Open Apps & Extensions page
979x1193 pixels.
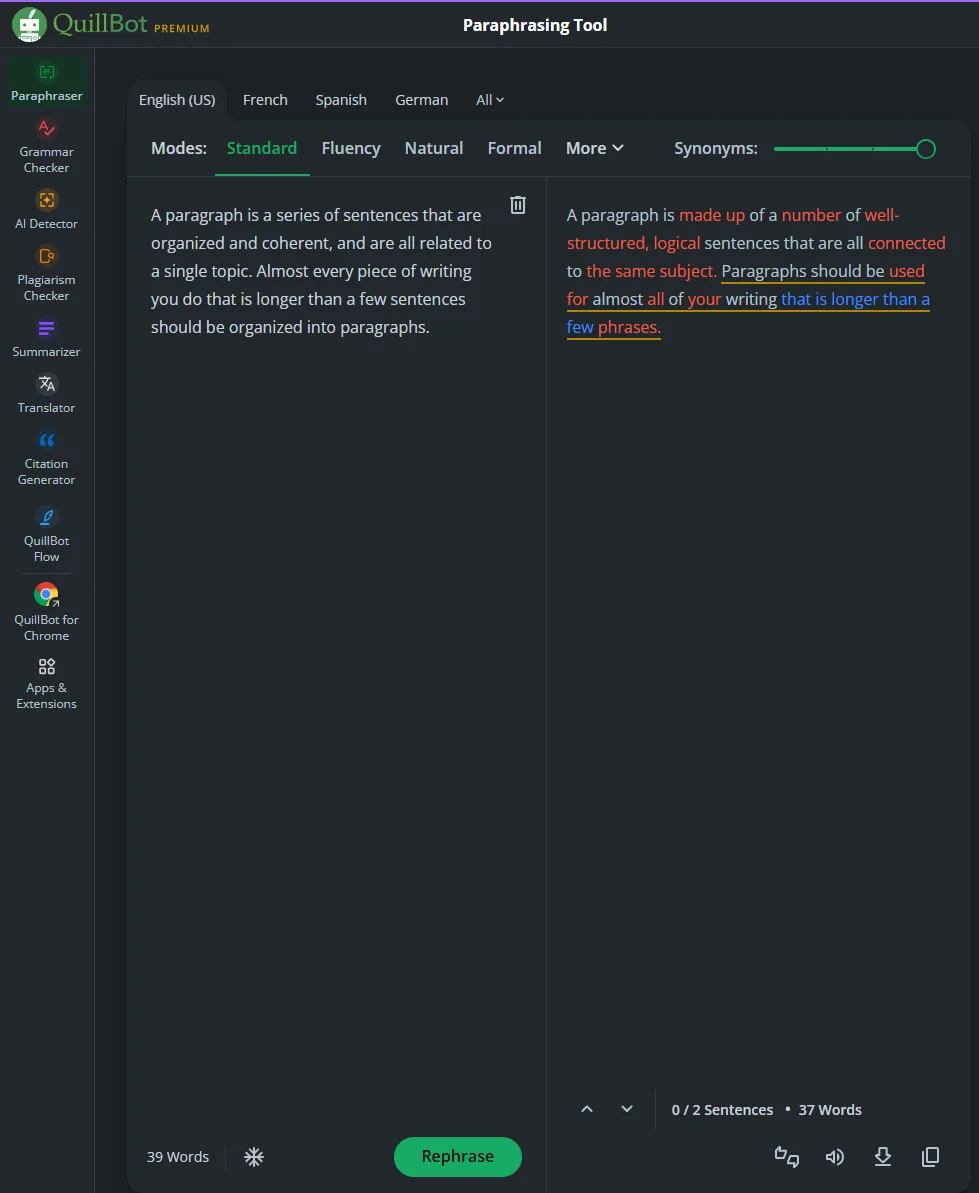point(46,683)
